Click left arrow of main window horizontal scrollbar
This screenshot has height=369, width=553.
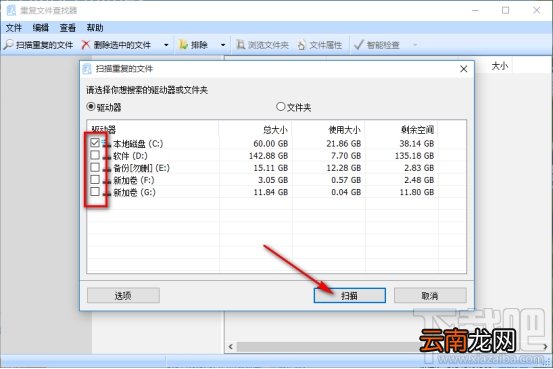coord(231,346)
